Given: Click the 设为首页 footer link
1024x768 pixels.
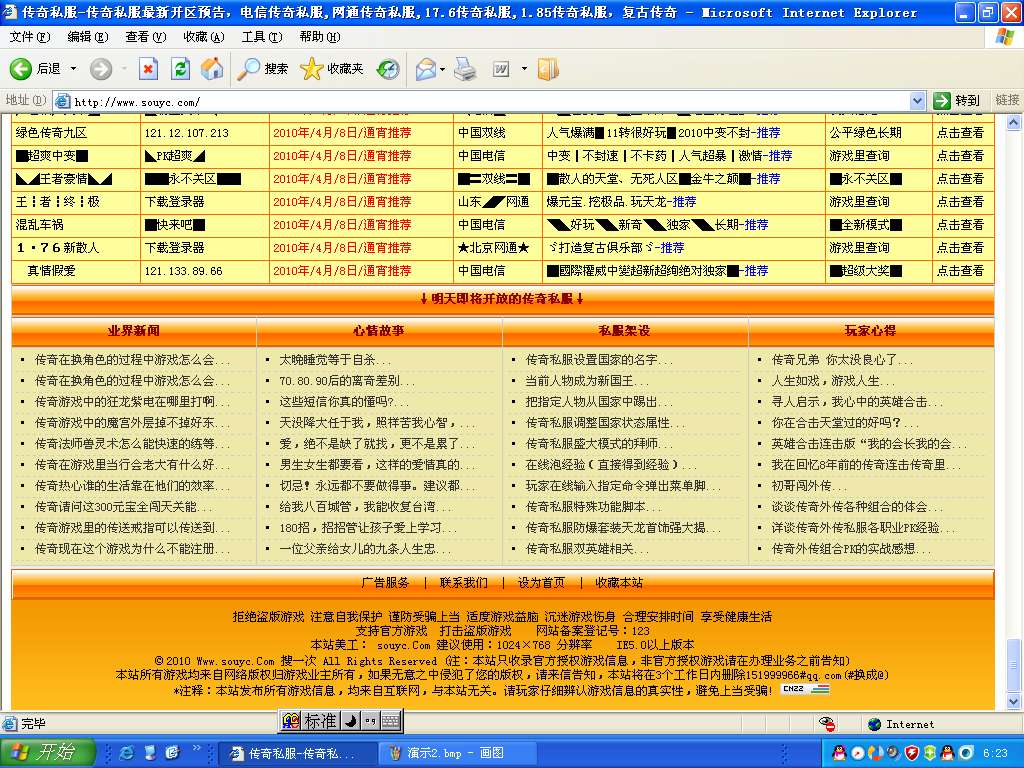Looking at the screenshot, I should pos(540,583).
